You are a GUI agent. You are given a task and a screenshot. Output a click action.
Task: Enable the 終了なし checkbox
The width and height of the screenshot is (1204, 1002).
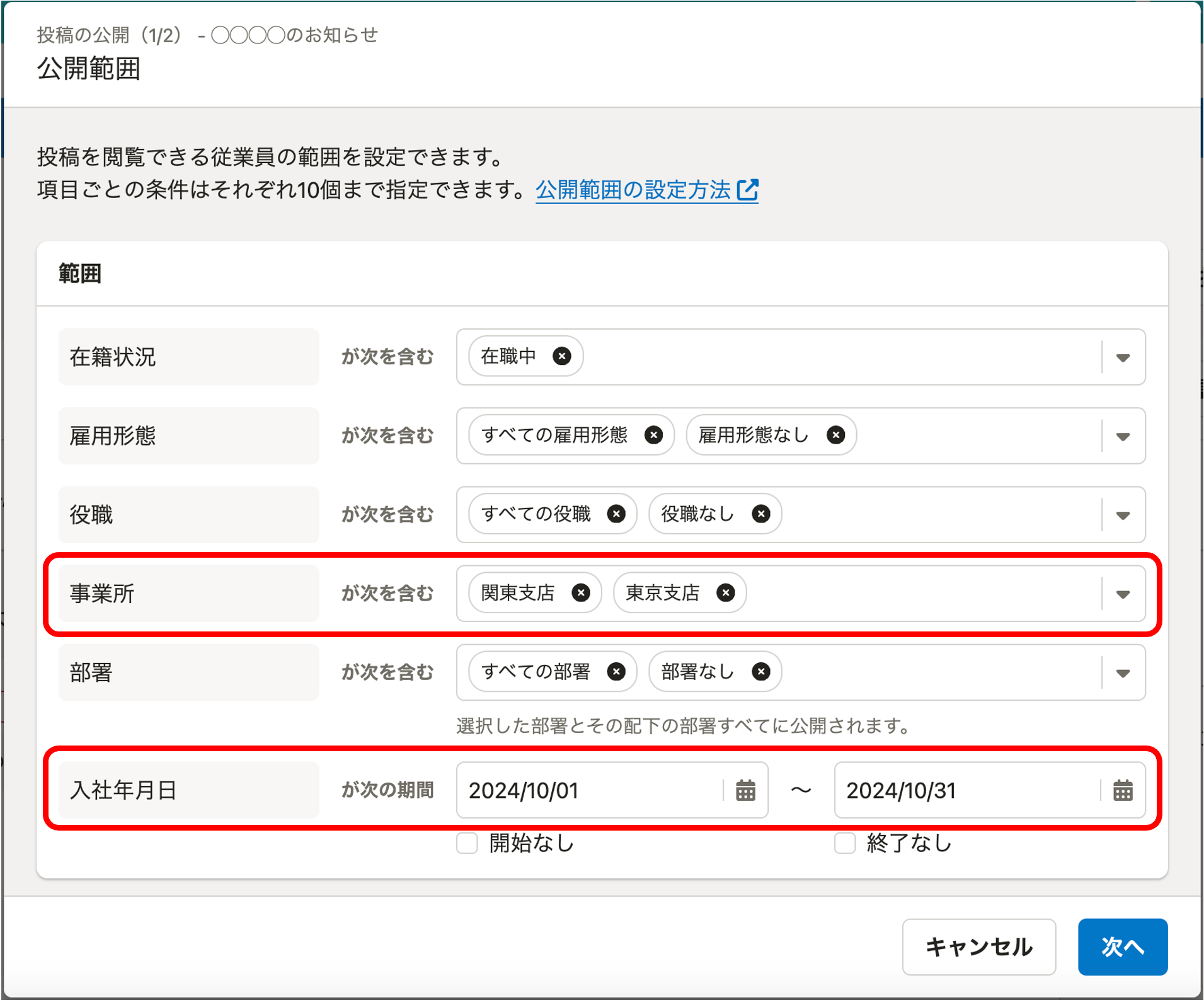(844, 843)
